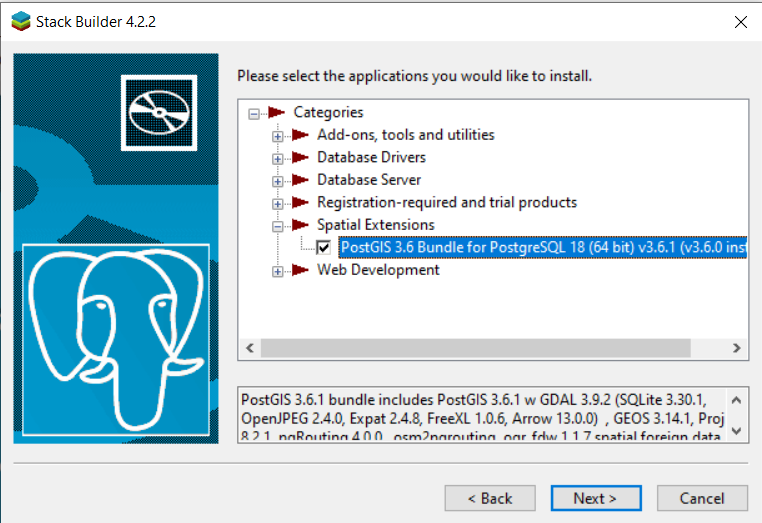The height and width of the screenshot is (523, 762).
Task: Expand the Database Server category
Action: click(x=277, y=181)
